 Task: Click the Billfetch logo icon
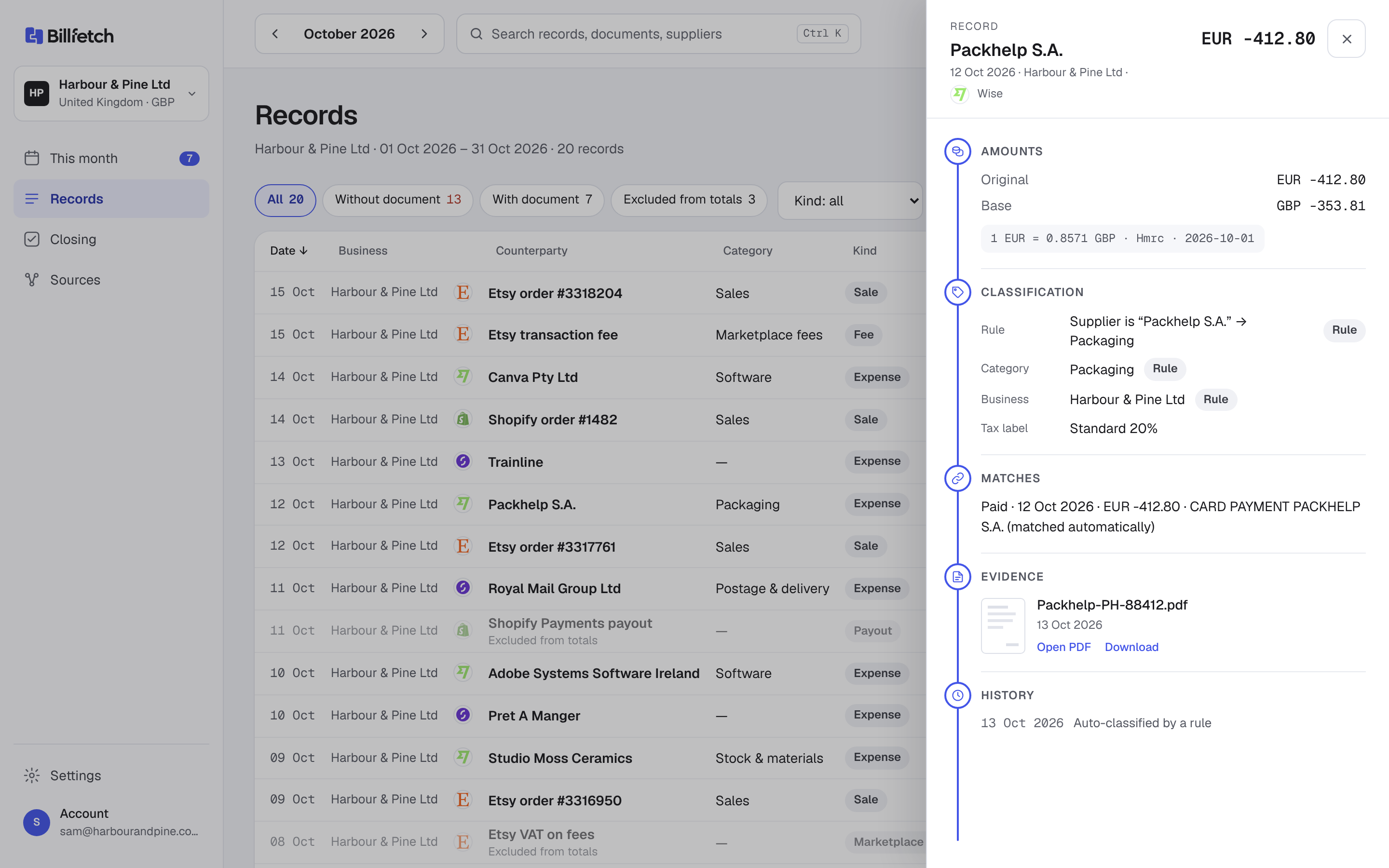34,36
